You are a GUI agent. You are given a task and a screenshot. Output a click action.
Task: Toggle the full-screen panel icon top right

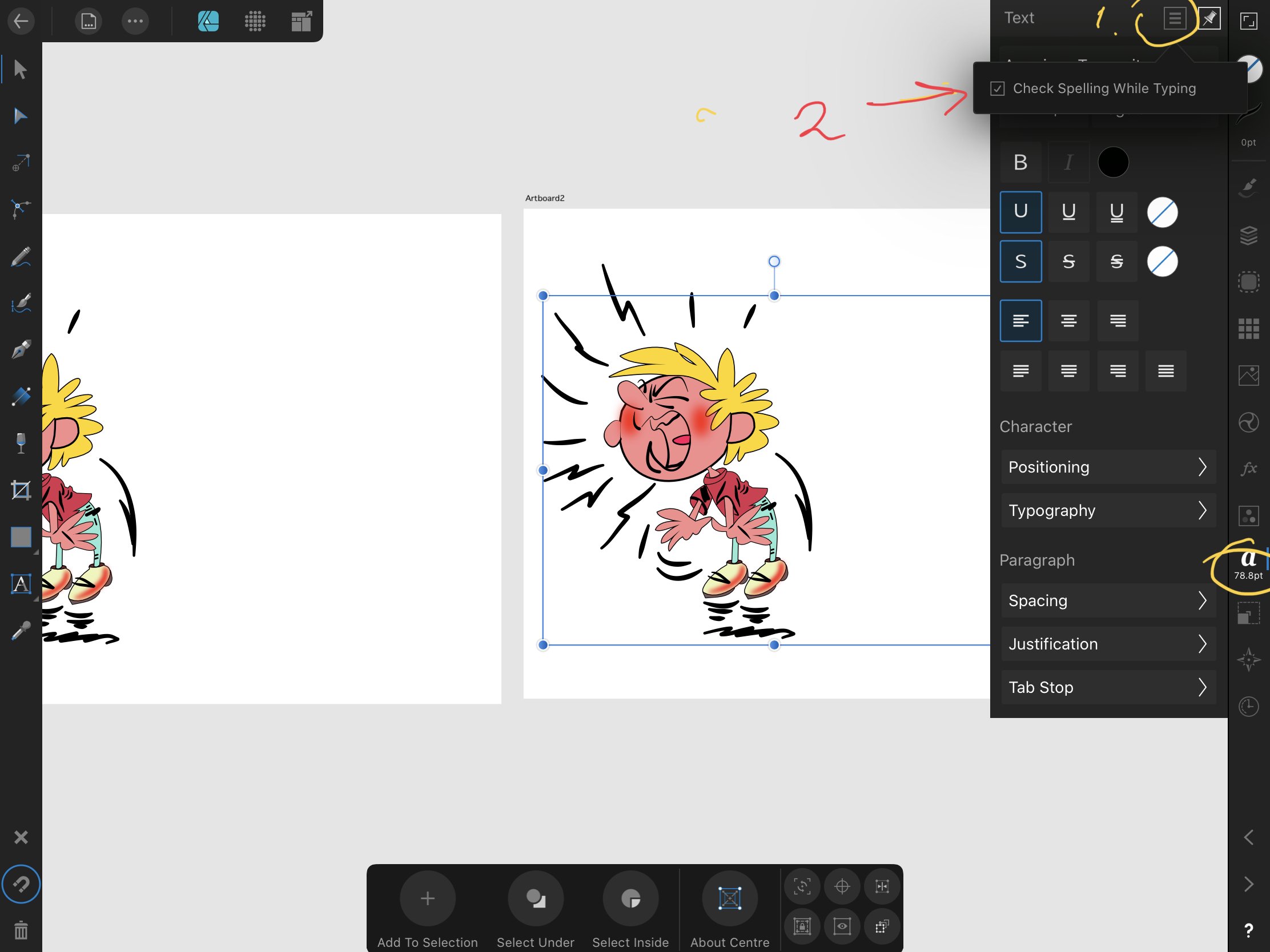coord(1249,21)
